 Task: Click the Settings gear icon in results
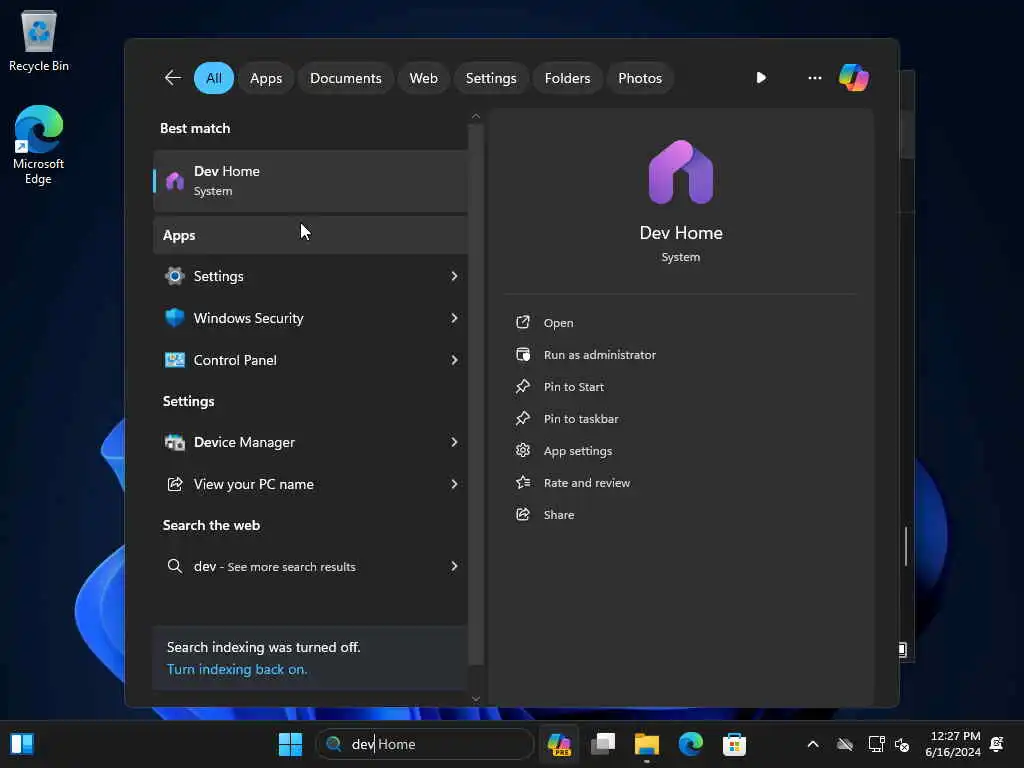click(x=174, y=276)
